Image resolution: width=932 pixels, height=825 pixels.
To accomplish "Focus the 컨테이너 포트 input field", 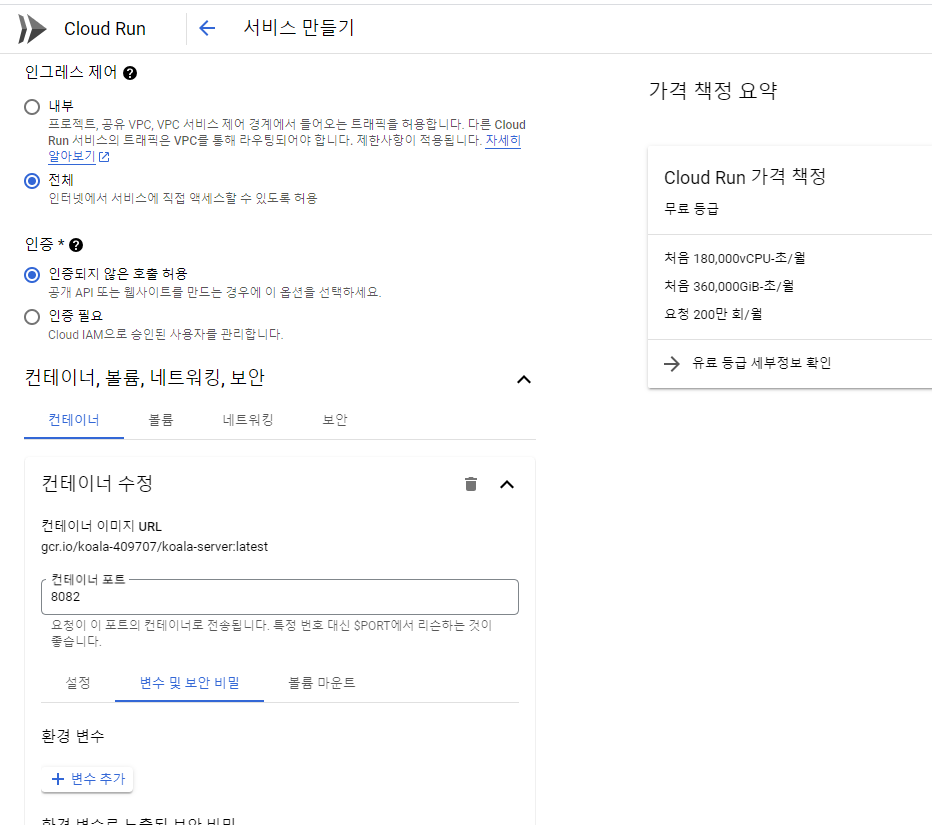I will (x=280, y=597).
